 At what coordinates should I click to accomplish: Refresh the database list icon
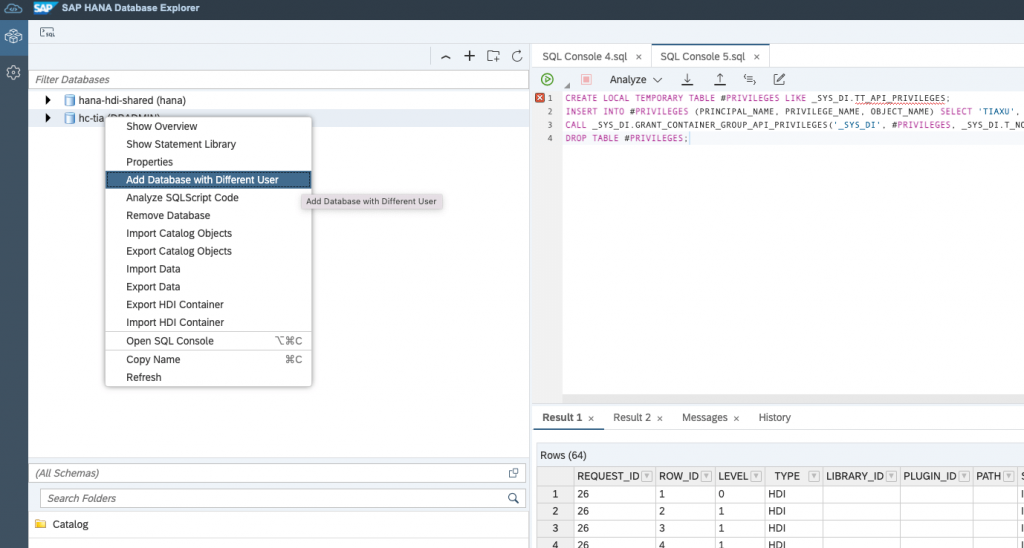point(517,56)
